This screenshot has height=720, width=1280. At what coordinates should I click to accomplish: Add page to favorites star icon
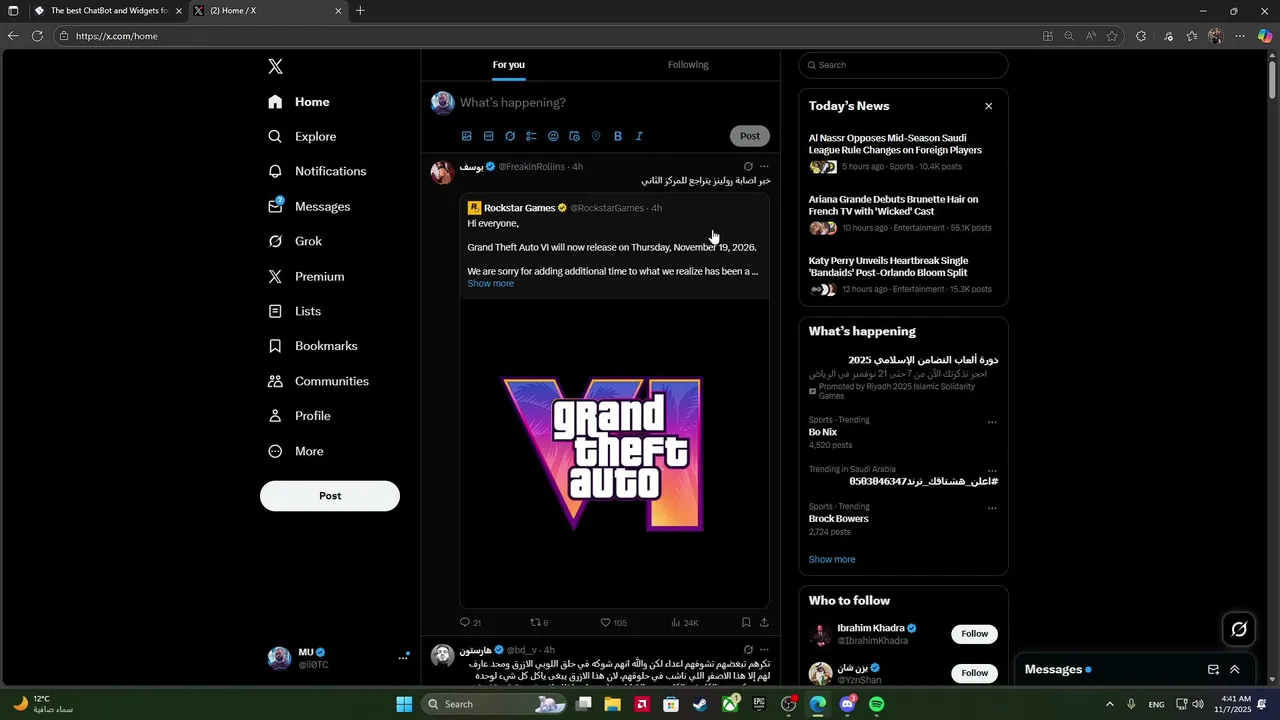point(1112,36)
